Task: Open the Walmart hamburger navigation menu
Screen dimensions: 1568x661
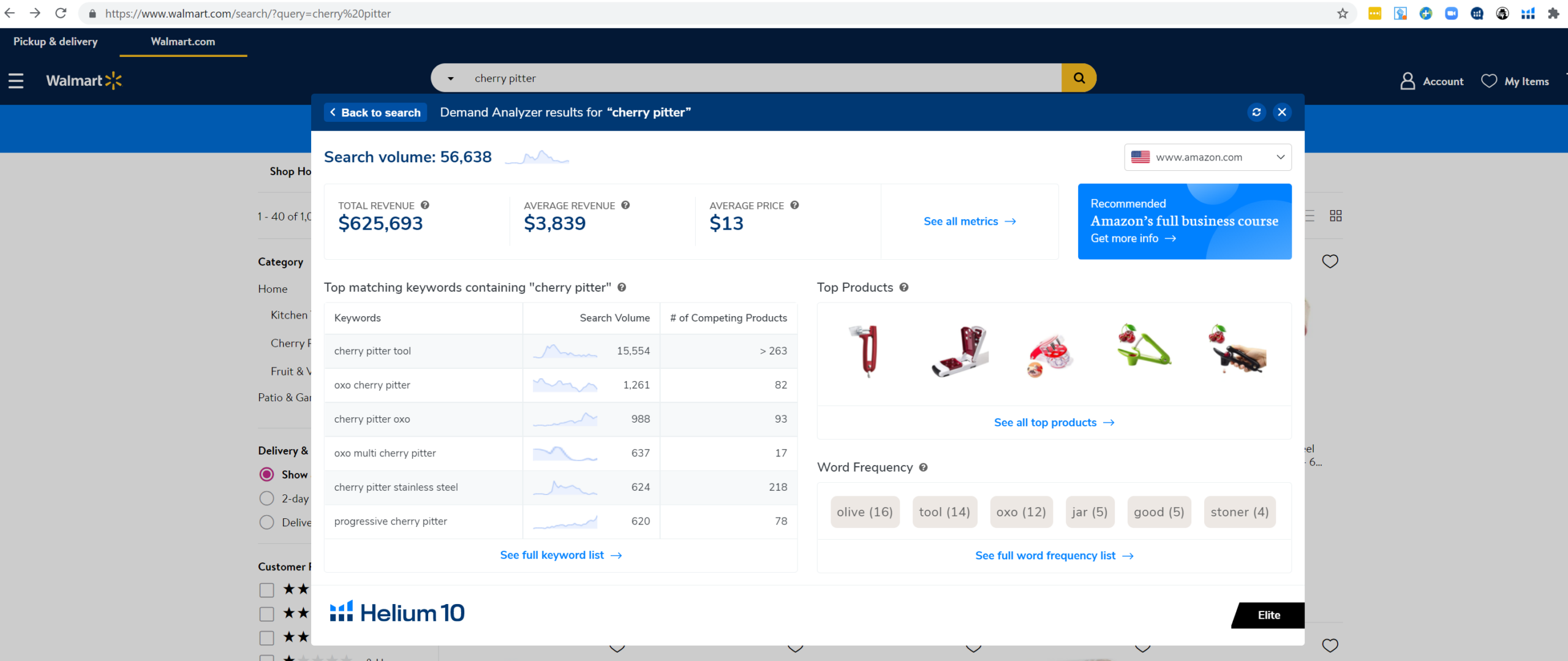Action: tap(15, 80)
